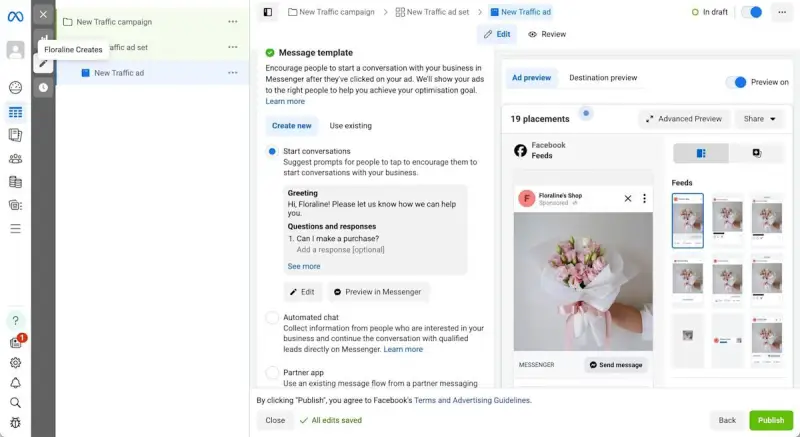Open Terms and Advertising Guidelines link

click(x=472, y=400)
